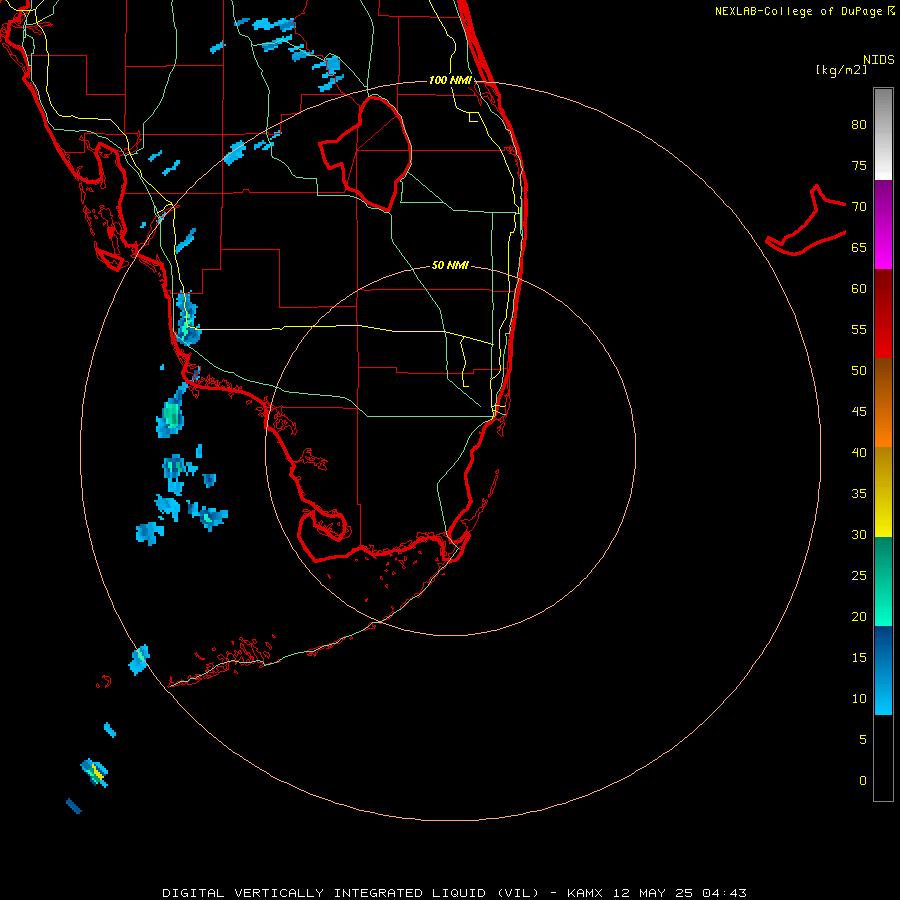
Task: Select the 20 value on color scale
Action: pyautogui.click(x=859, y=616)
